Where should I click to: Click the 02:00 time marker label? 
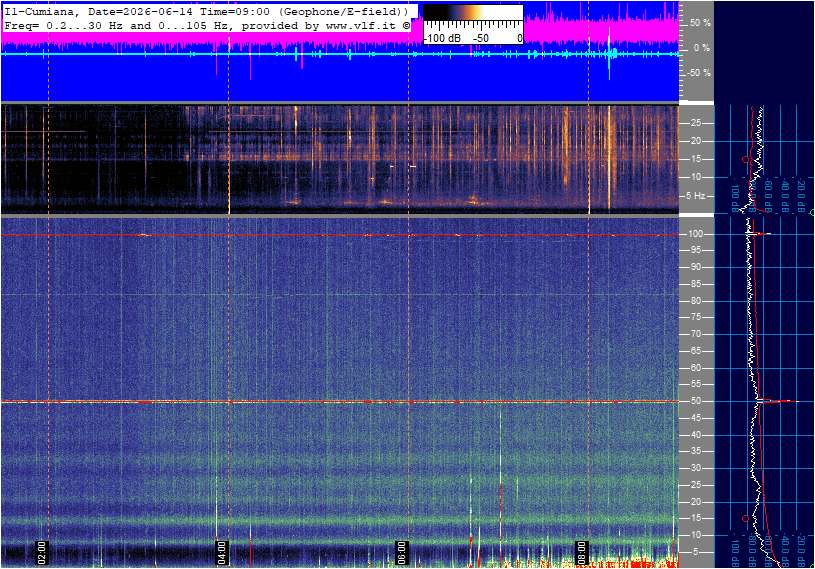coord(42,552)
